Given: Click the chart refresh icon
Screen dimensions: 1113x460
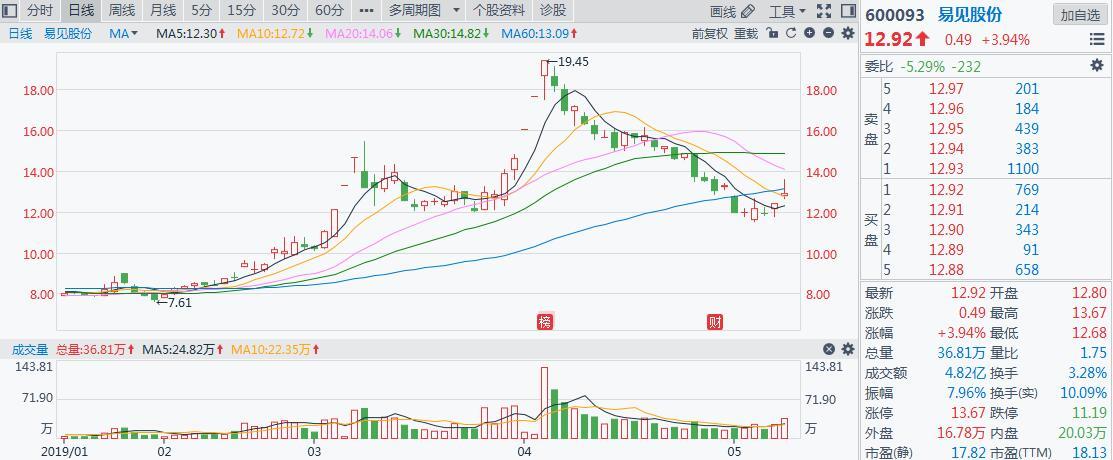Looking at the screenshot, I should click(x=791, y=33).
